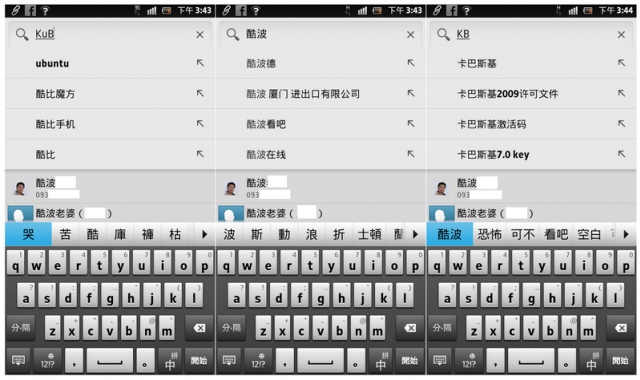Clear the KB search text with X

(621, 35)
